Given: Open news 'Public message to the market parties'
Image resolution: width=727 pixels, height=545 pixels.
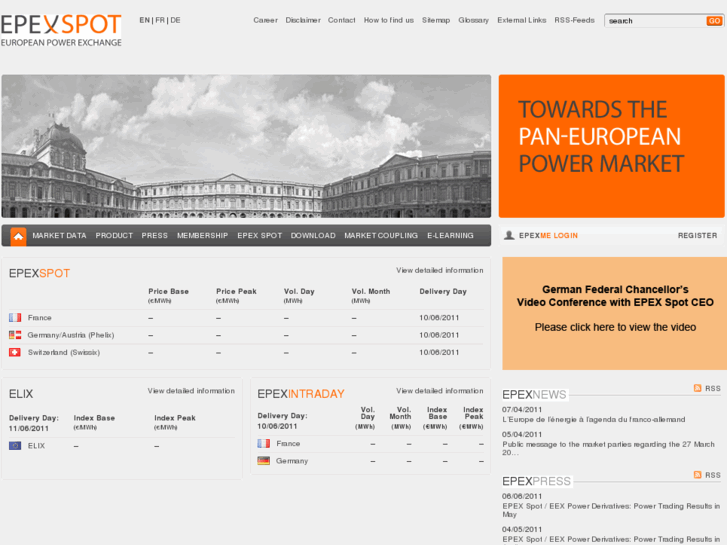Looking at the screenshot, I should click(608, 448).
